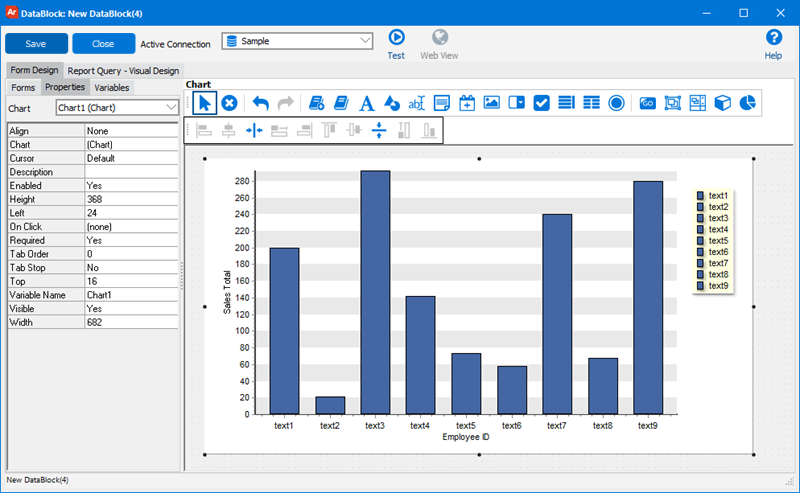
Task: Click the Go button control icon
Action: (647, 102)
